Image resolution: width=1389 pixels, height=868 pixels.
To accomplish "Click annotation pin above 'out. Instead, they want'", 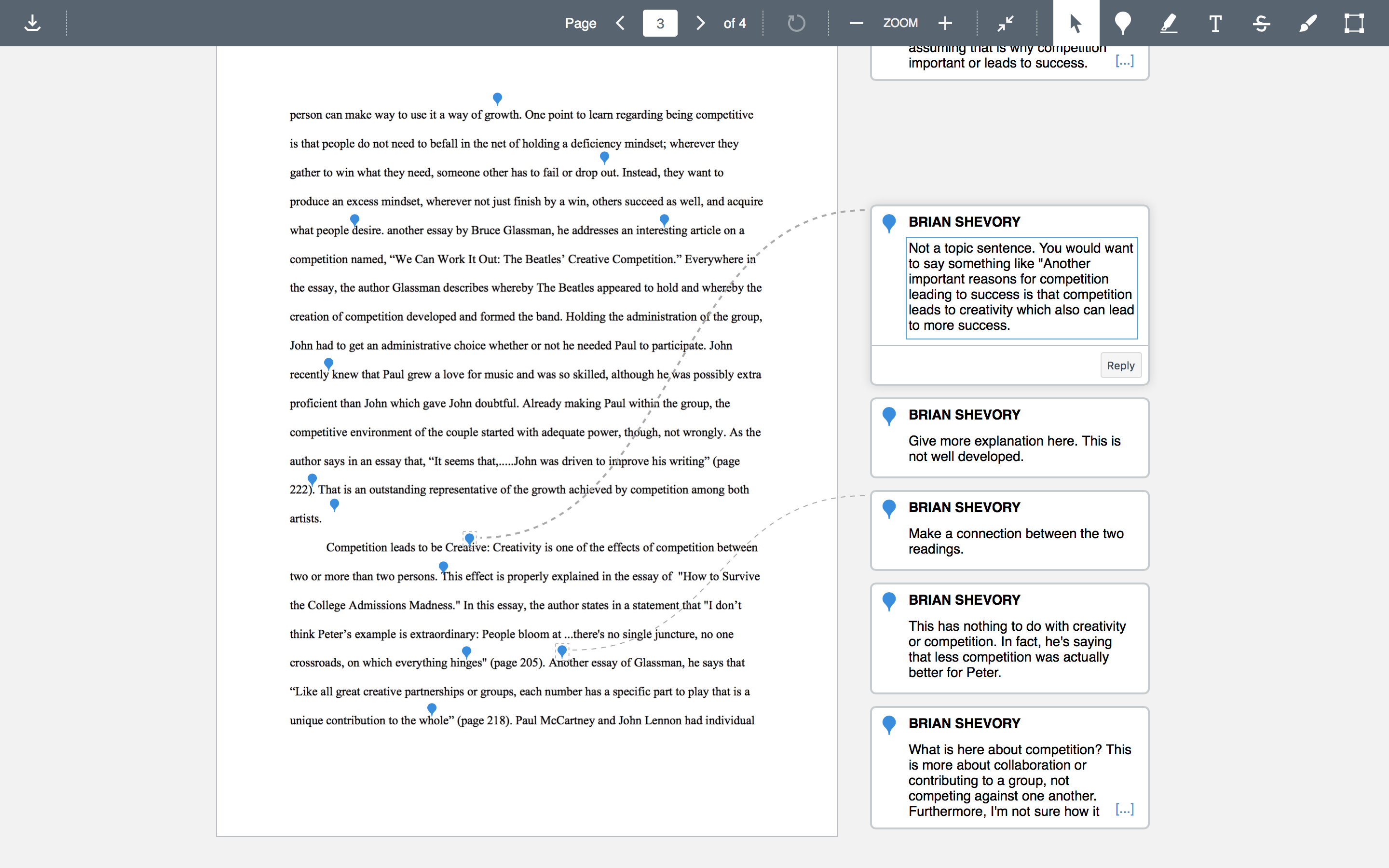I will pos(604,157).
